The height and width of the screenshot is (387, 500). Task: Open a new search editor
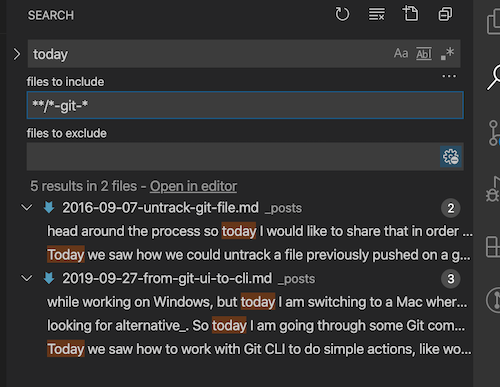tap(410, 14)
